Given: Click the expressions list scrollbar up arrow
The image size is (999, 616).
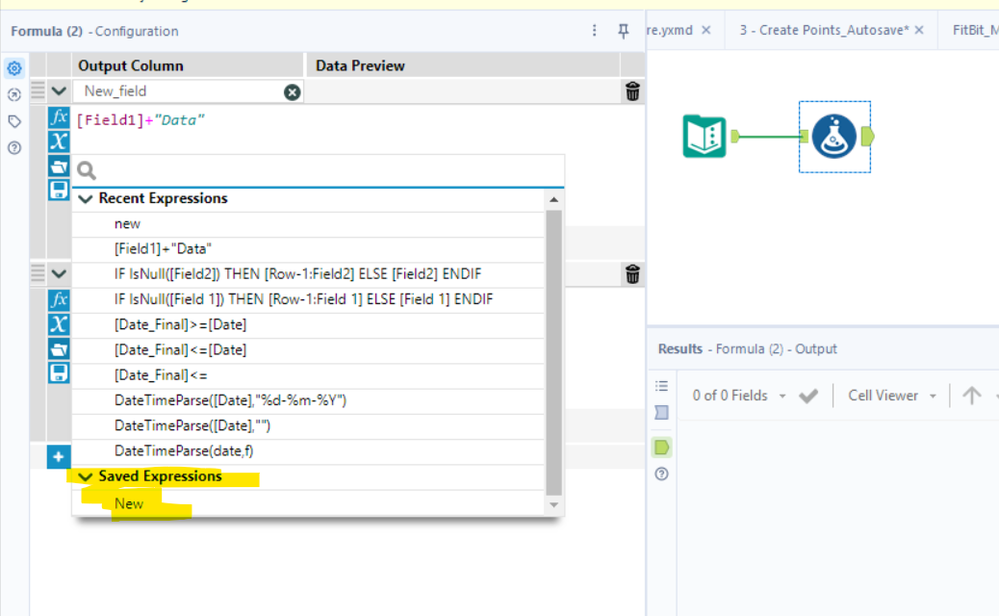Looking at the screenshot, I should [554, 199].
